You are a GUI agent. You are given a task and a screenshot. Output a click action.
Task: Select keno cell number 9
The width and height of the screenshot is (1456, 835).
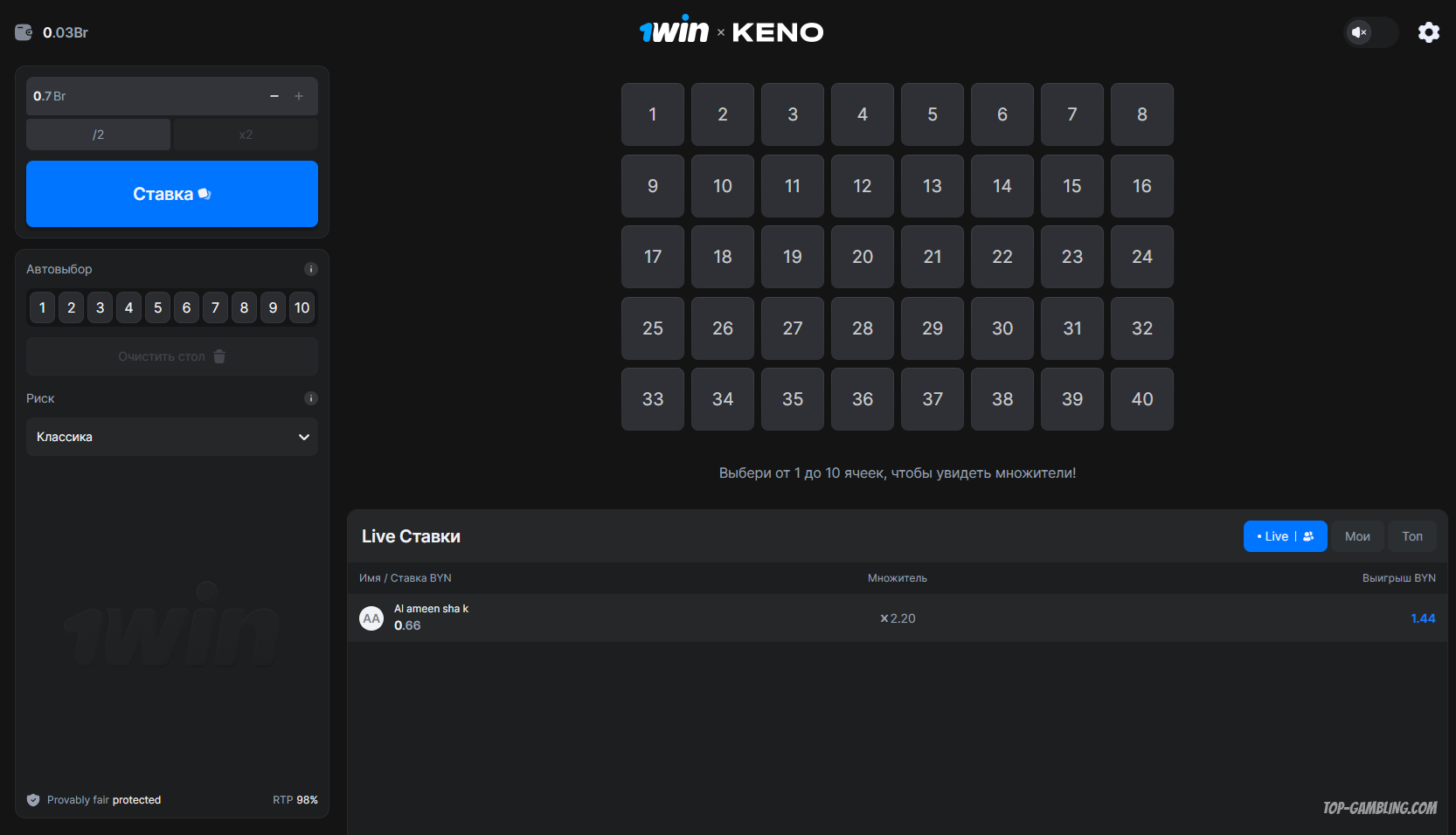pyautogui.click(x=653, y=186)
